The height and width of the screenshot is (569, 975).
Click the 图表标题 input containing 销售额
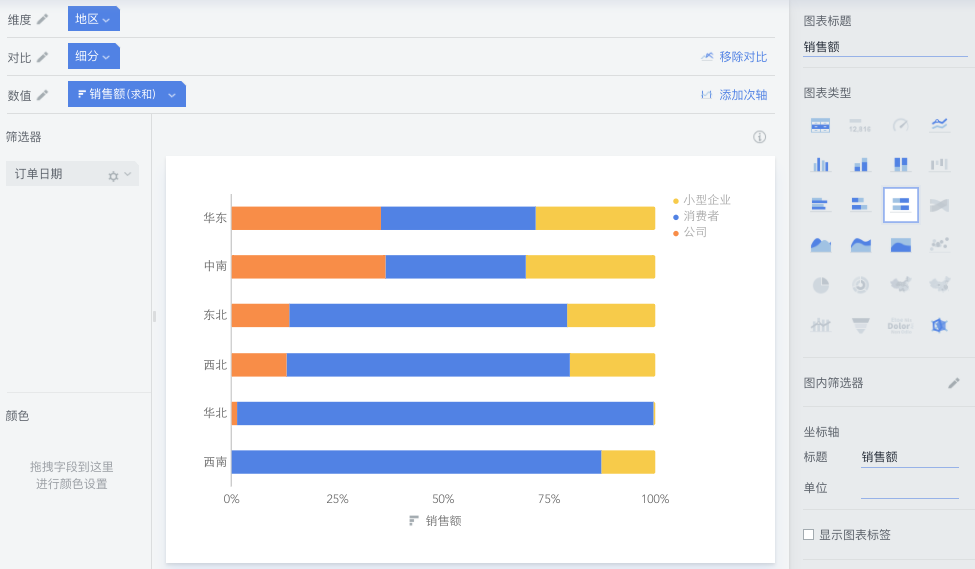tap(885, 47)
